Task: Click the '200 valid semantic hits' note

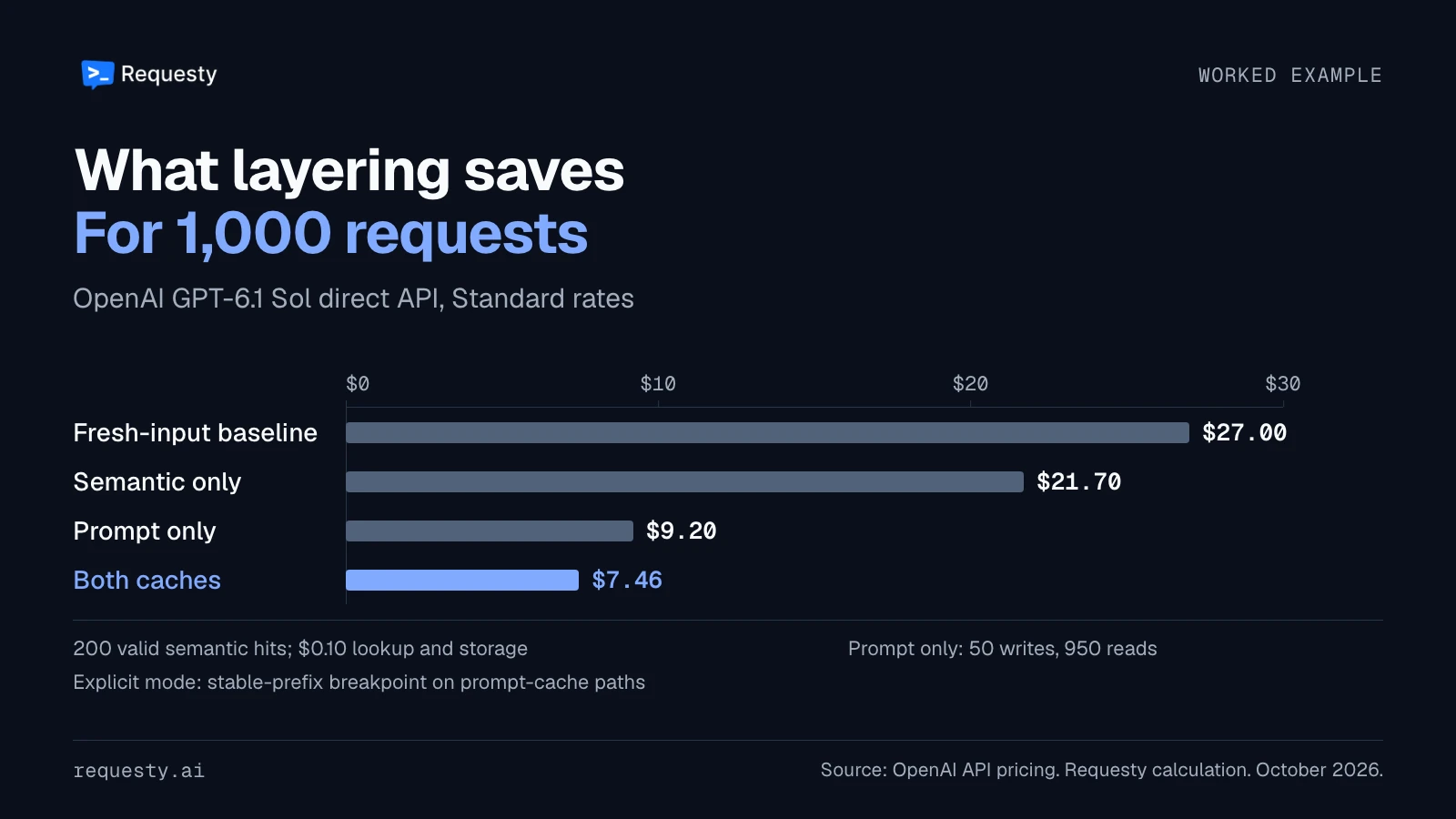Action: coord(300,649)
